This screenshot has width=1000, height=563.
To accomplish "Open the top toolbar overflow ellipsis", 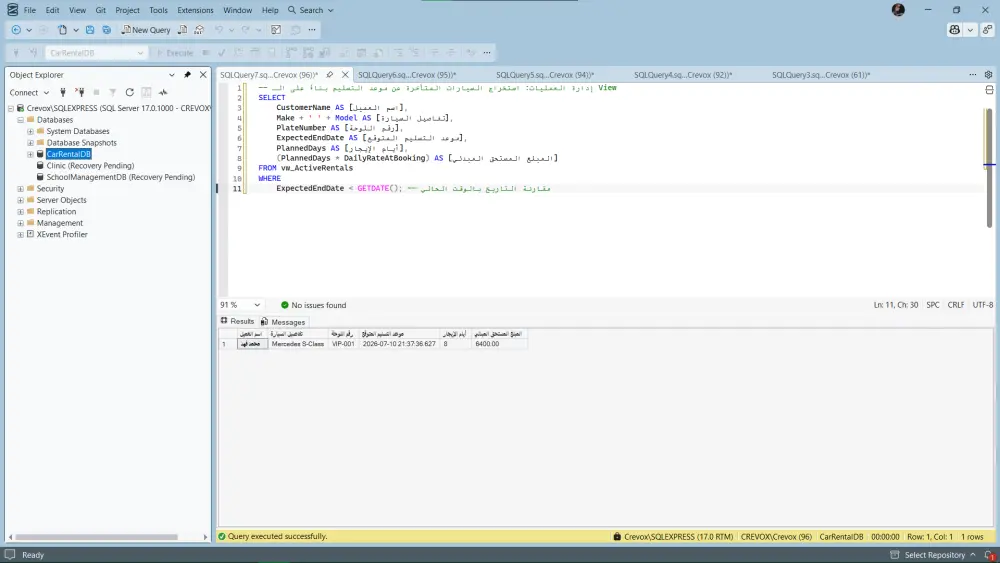I will (312, 30).
